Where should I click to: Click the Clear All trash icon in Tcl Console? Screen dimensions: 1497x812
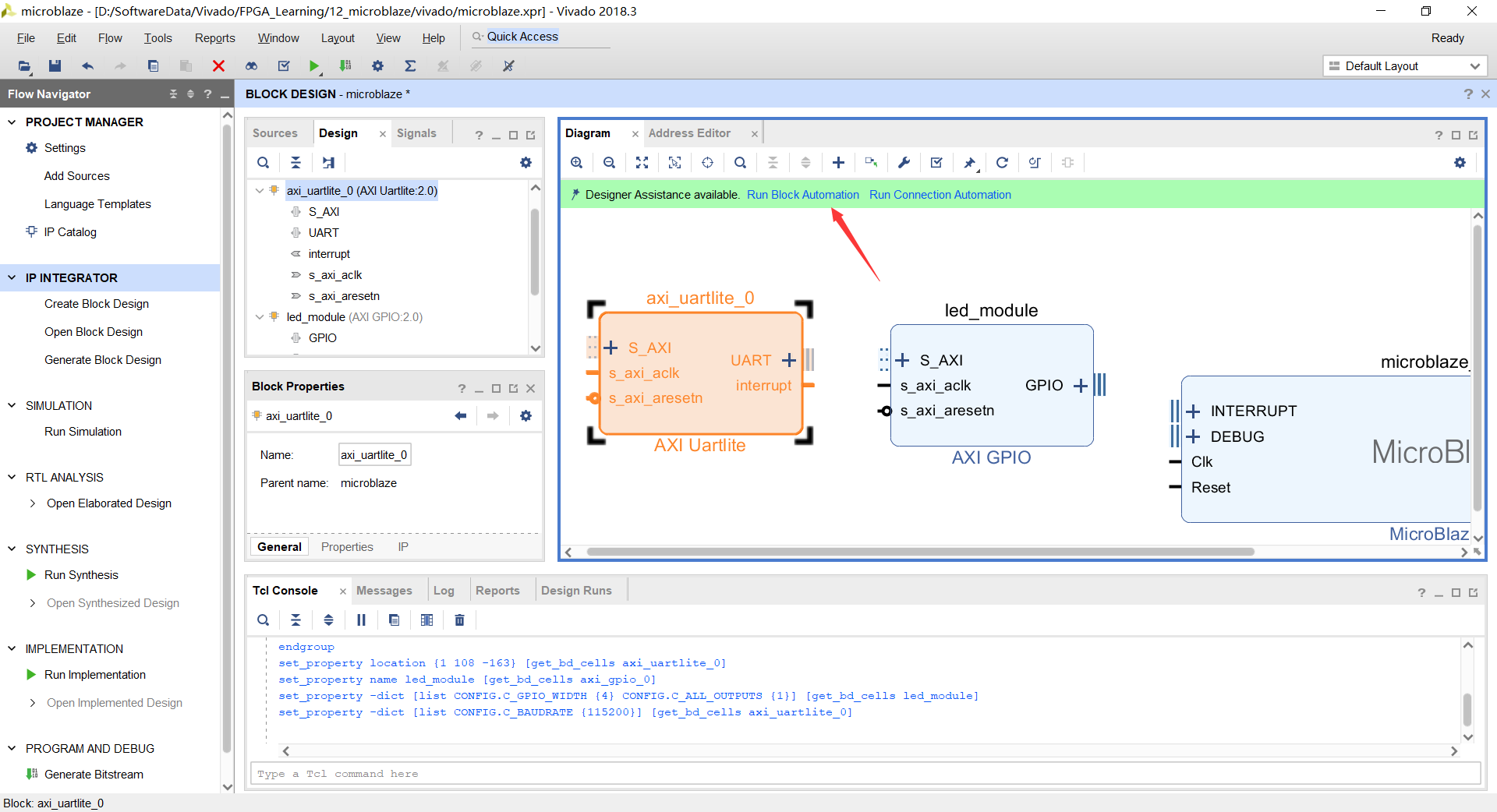coord(459,620)
